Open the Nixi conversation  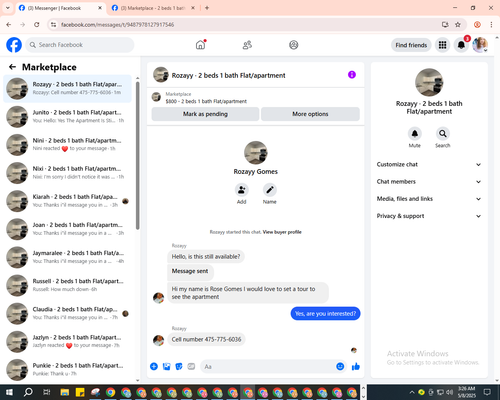click(67, 173)
